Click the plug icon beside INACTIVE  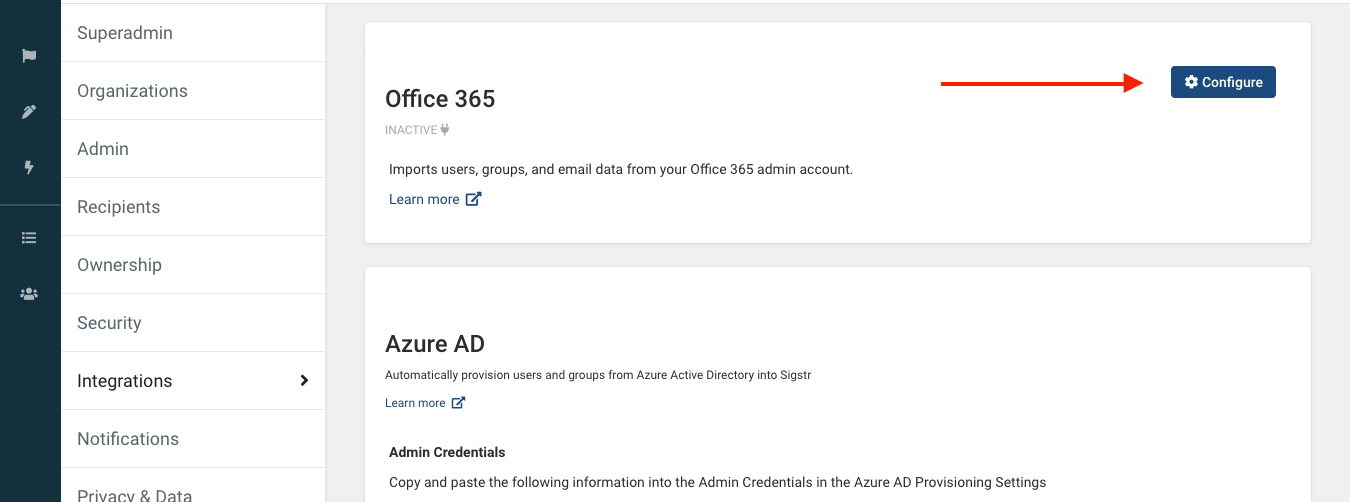pyautogui.click(x=445, y=130)
